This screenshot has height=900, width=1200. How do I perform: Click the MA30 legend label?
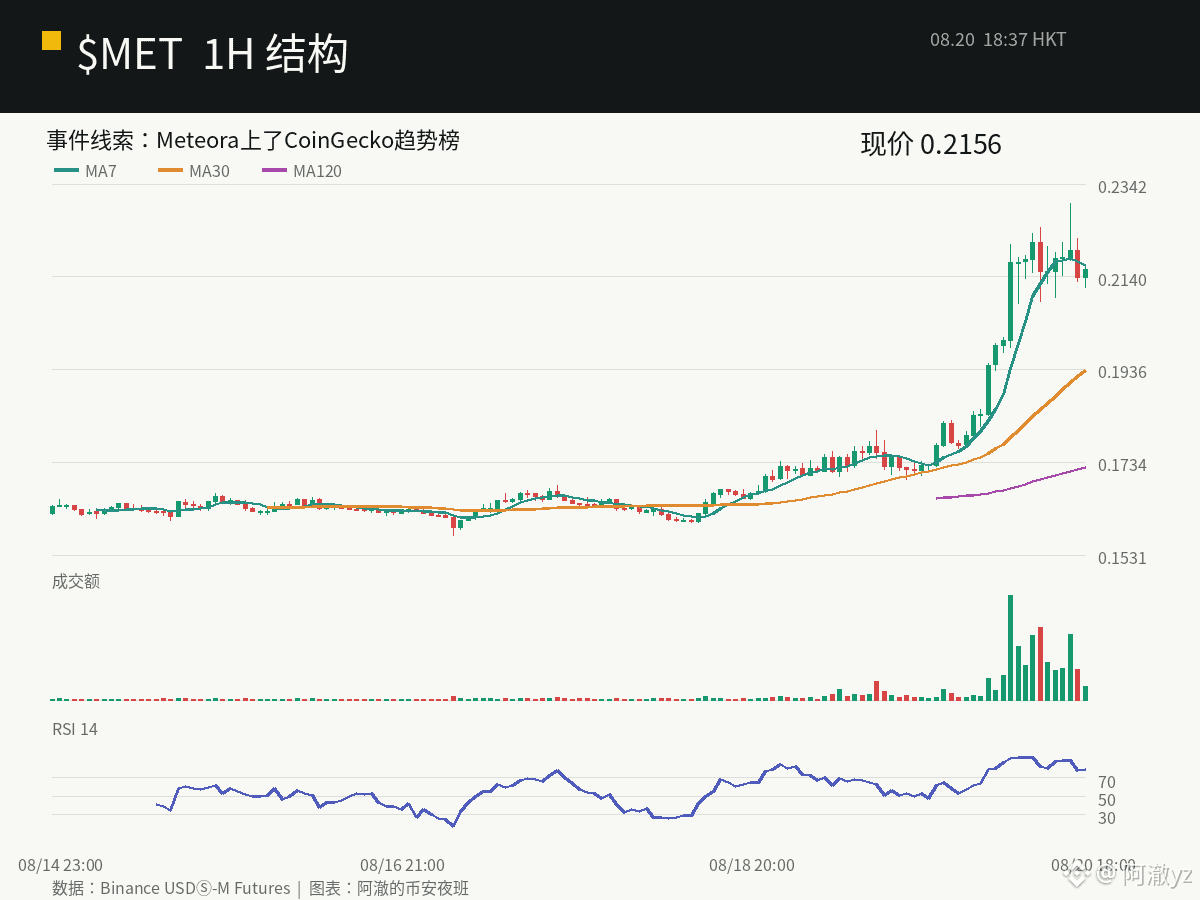pyautogui.click(x=209, y=171)
